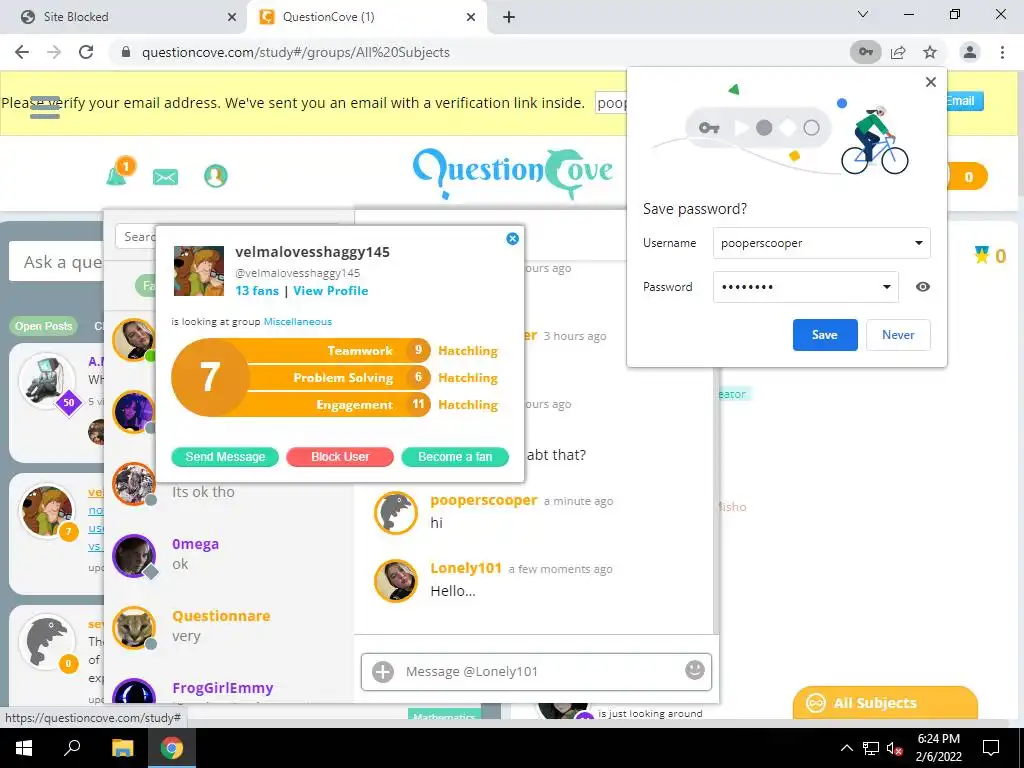The width and height of the screenshot is (1024, 768).
Task: Click the All Subjects button
Action: click(x=885, y=703)
